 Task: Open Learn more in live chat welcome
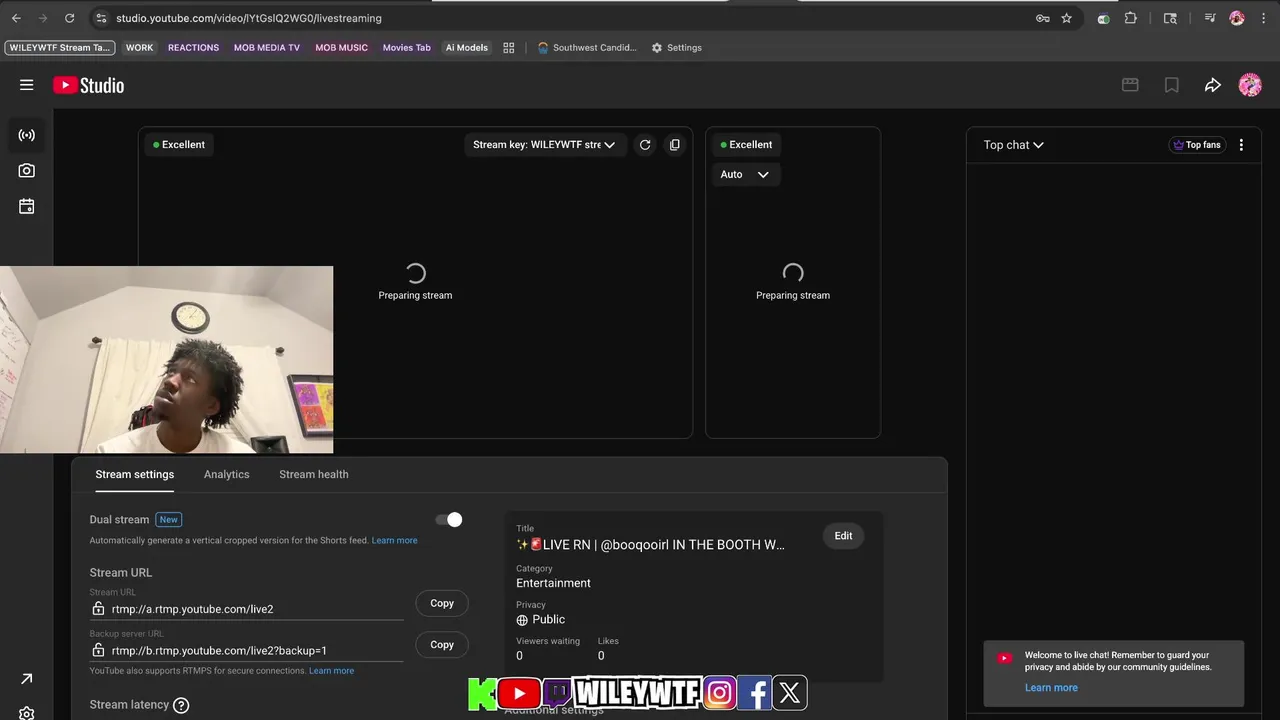(x=1051, y=688)
